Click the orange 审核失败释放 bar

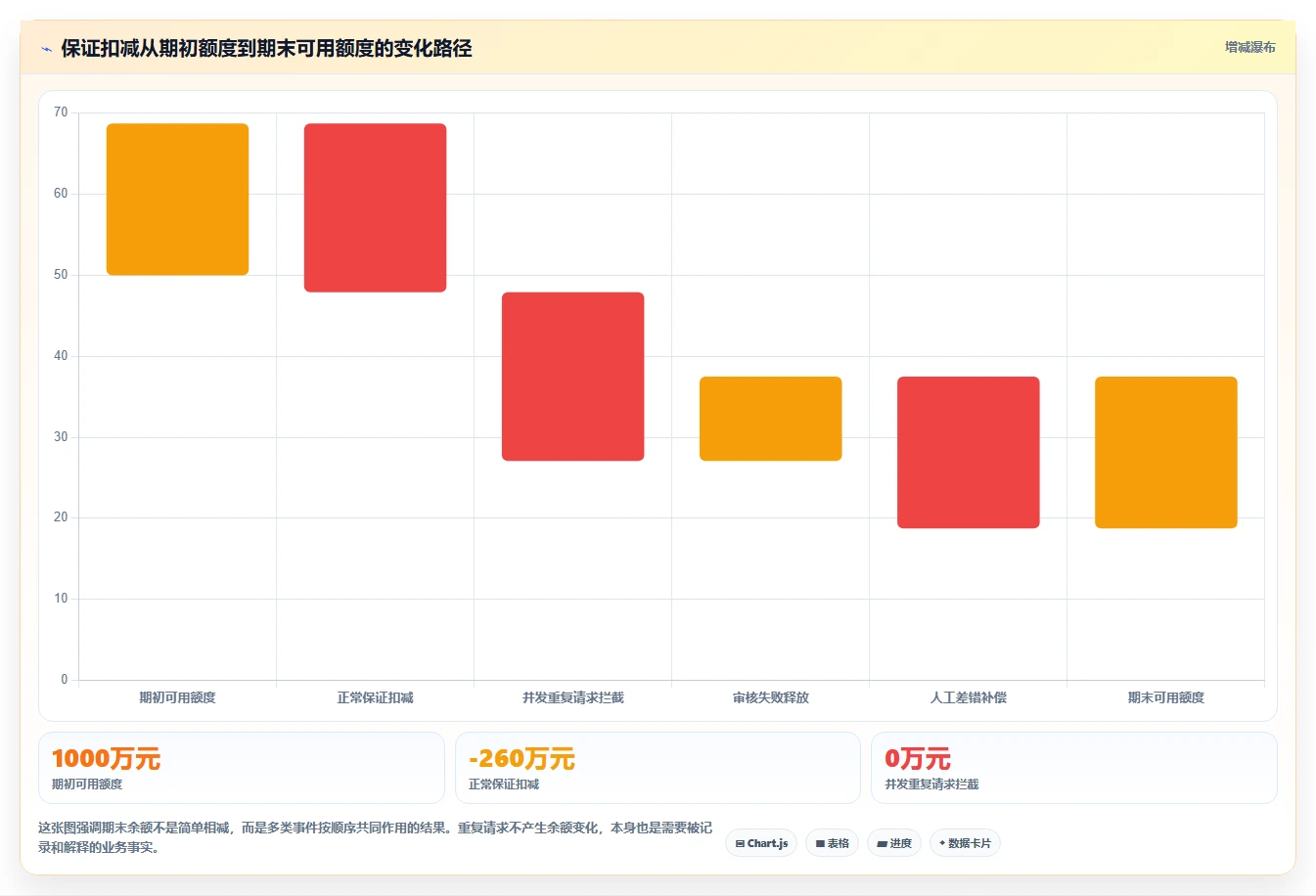770,419
